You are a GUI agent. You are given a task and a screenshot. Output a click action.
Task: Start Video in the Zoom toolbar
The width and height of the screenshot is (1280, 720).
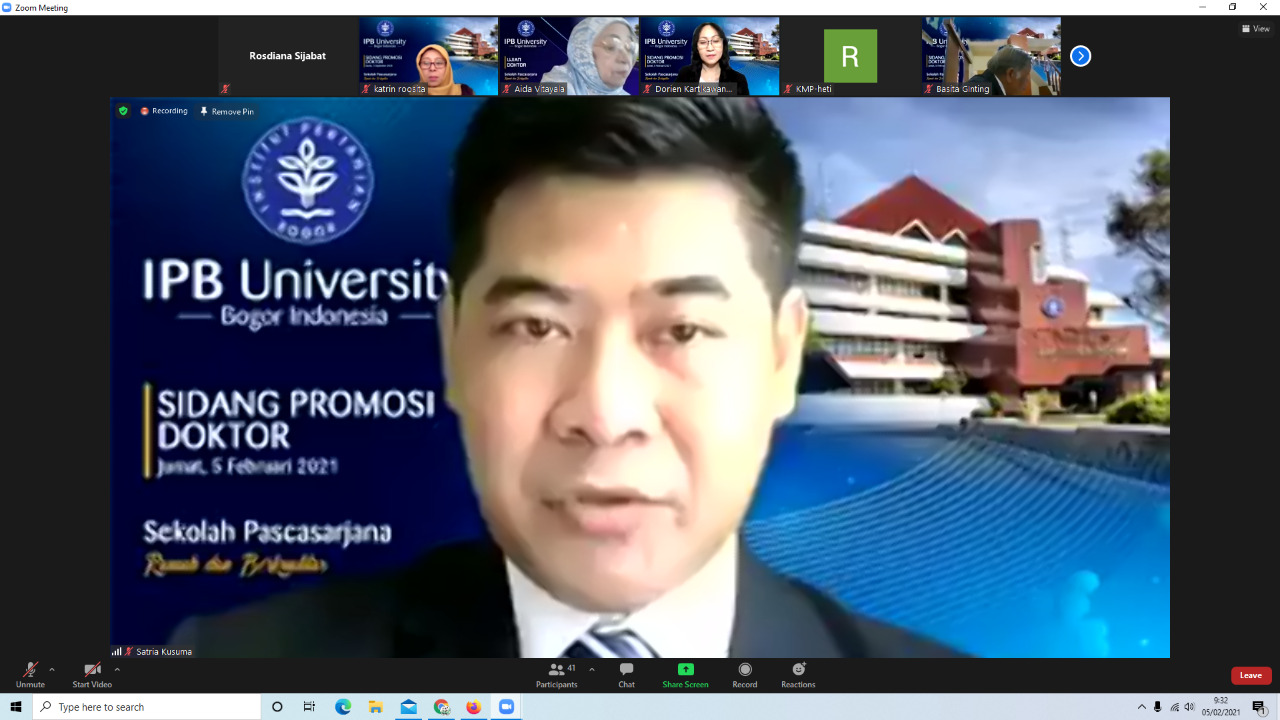coord(92,675)
